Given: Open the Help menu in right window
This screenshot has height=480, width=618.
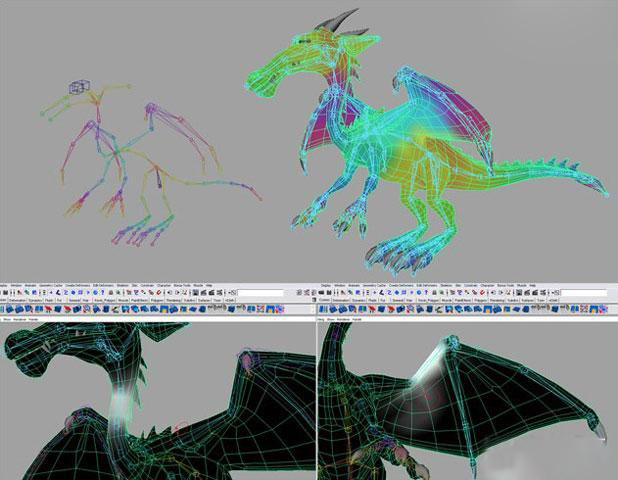Looking at the screenshot, I should [532, 285].
